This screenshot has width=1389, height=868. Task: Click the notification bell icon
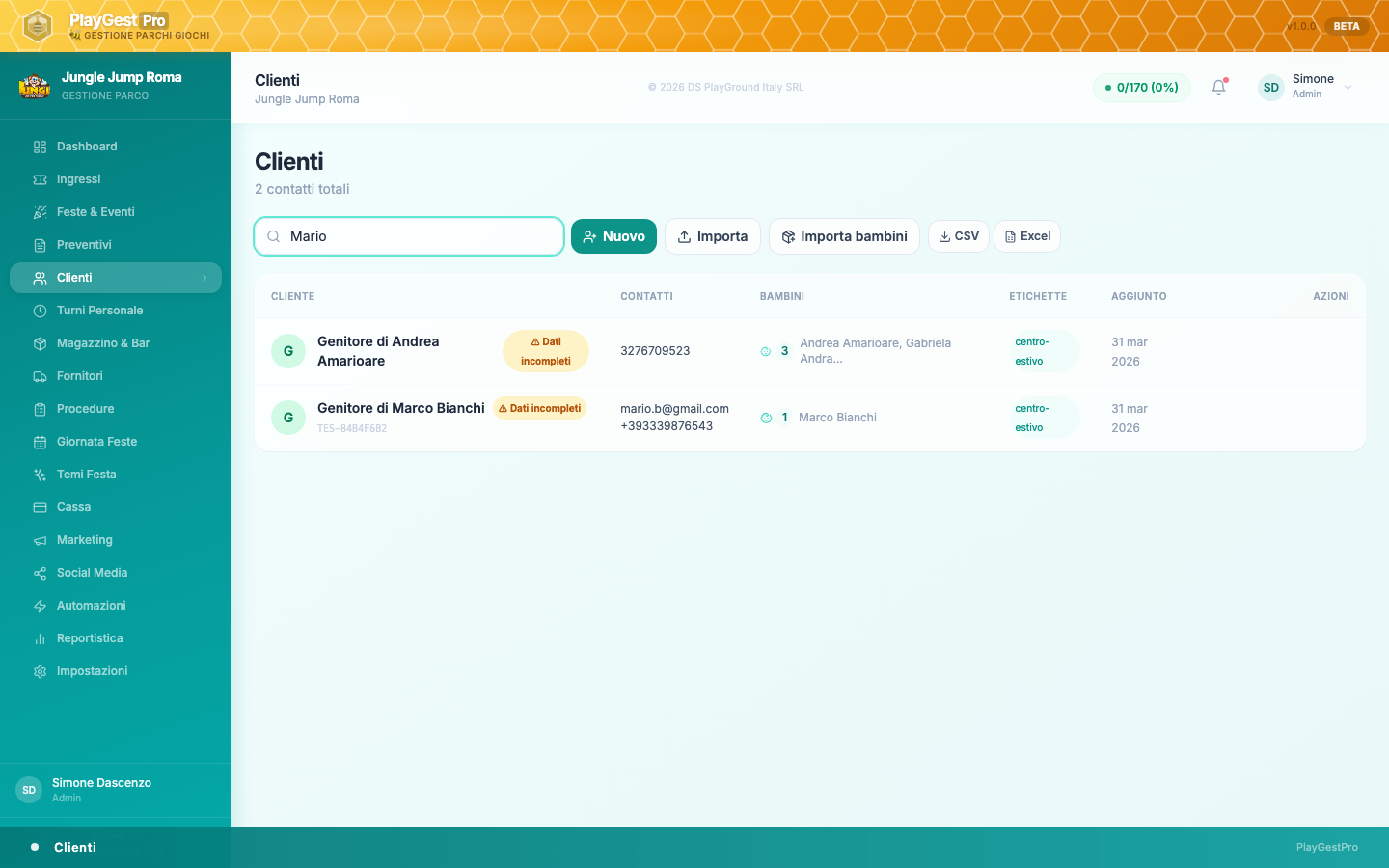(1218, 87)
